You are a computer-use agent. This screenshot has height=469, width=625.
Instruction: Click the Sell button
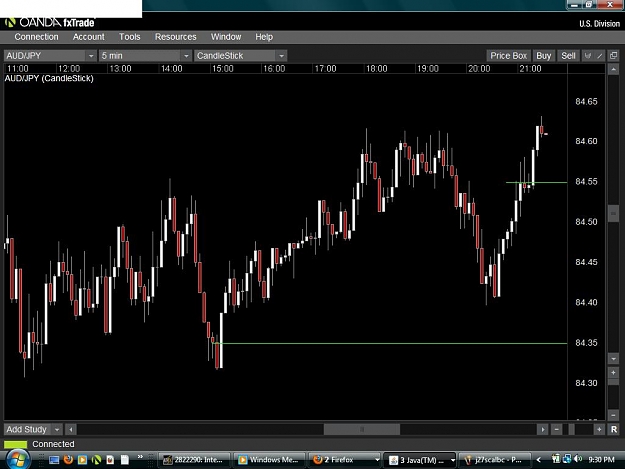click(x=568, y=56)
